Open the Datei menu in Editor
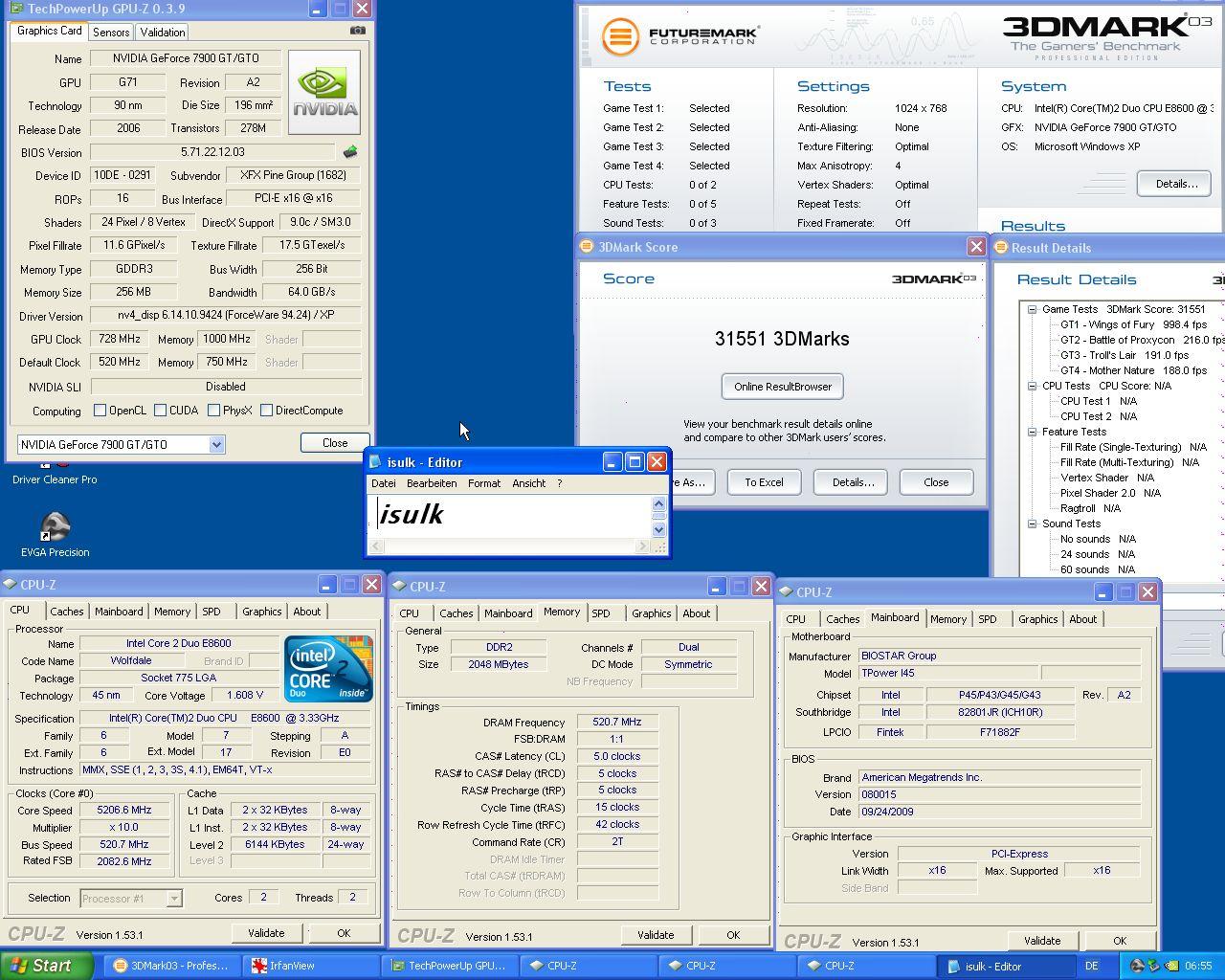The height and width of the screenshot is (980, 1225). [x=383, y=483]
